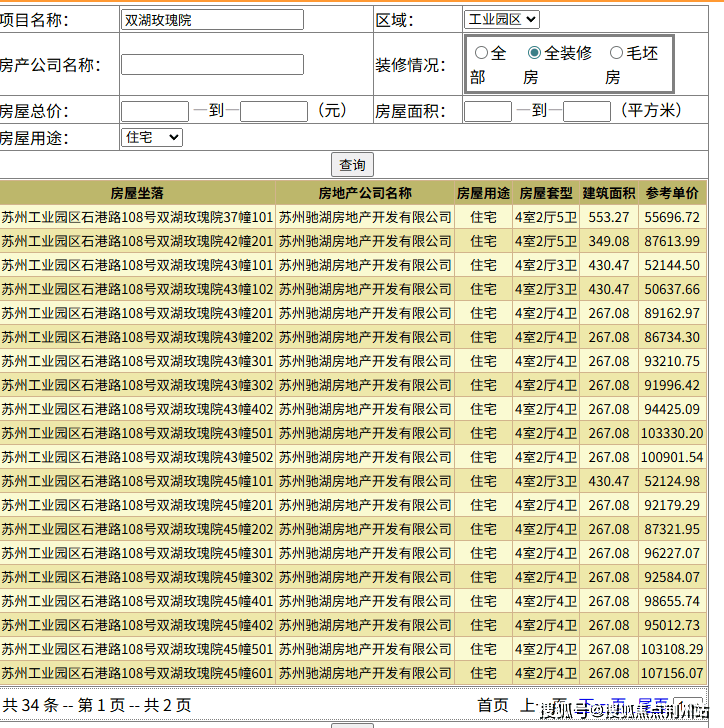The image size is (724, 728).
Task: Click the 房产公司名称 text field
Action: [x=212, y=65]
